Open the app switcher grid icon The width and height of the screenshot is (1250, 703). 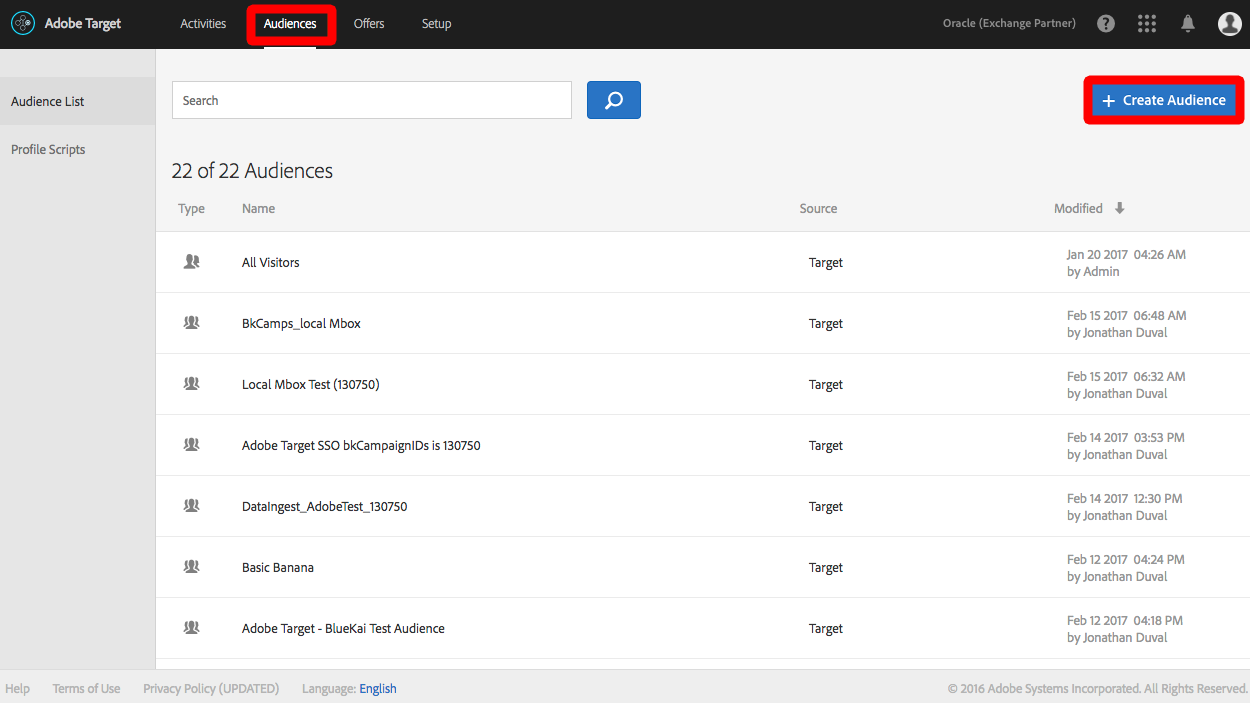(x=1147, y=23)
